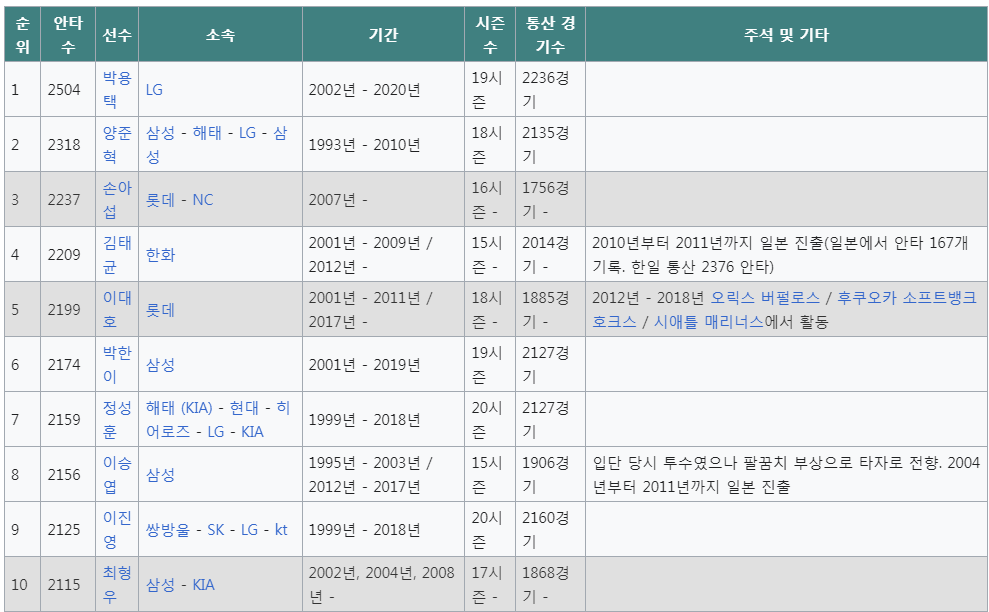
Task: Click the 해태 link in 양준혁's row
Action: click(x=207, y=132)
